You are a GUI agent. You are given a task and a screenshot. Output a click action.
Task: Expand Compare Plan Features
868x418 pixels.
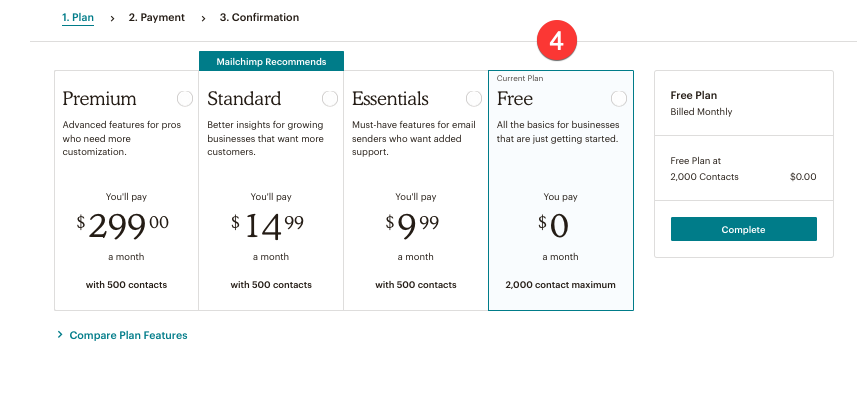pyautogui.click(x=128, y=335)
